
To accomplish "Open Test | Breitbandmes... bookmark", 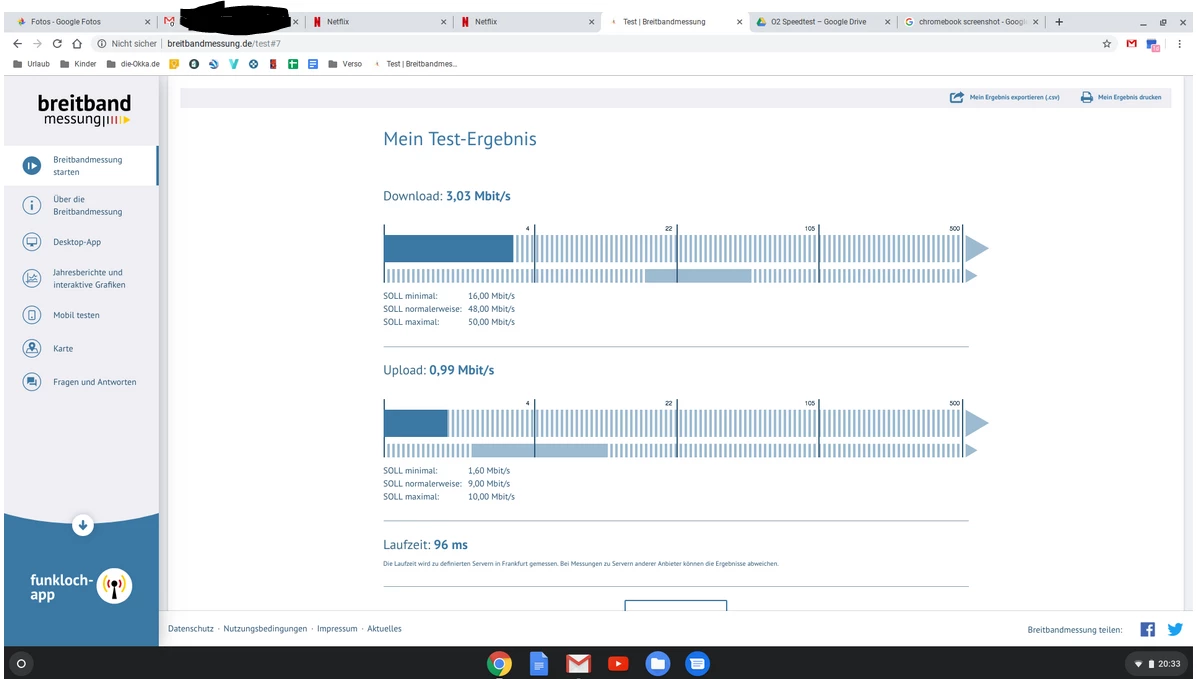I will pyautogui.click(x=415, y=64).
